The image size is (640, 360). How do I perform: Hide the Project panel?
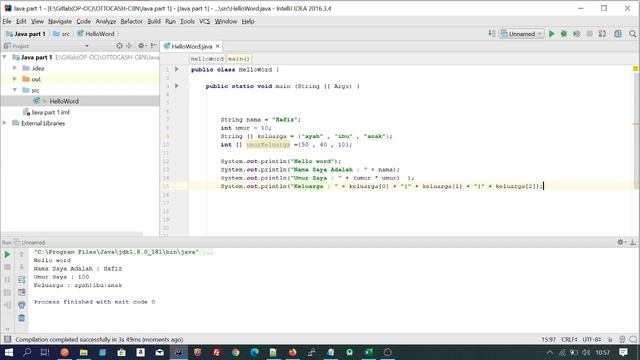point(153,46)
